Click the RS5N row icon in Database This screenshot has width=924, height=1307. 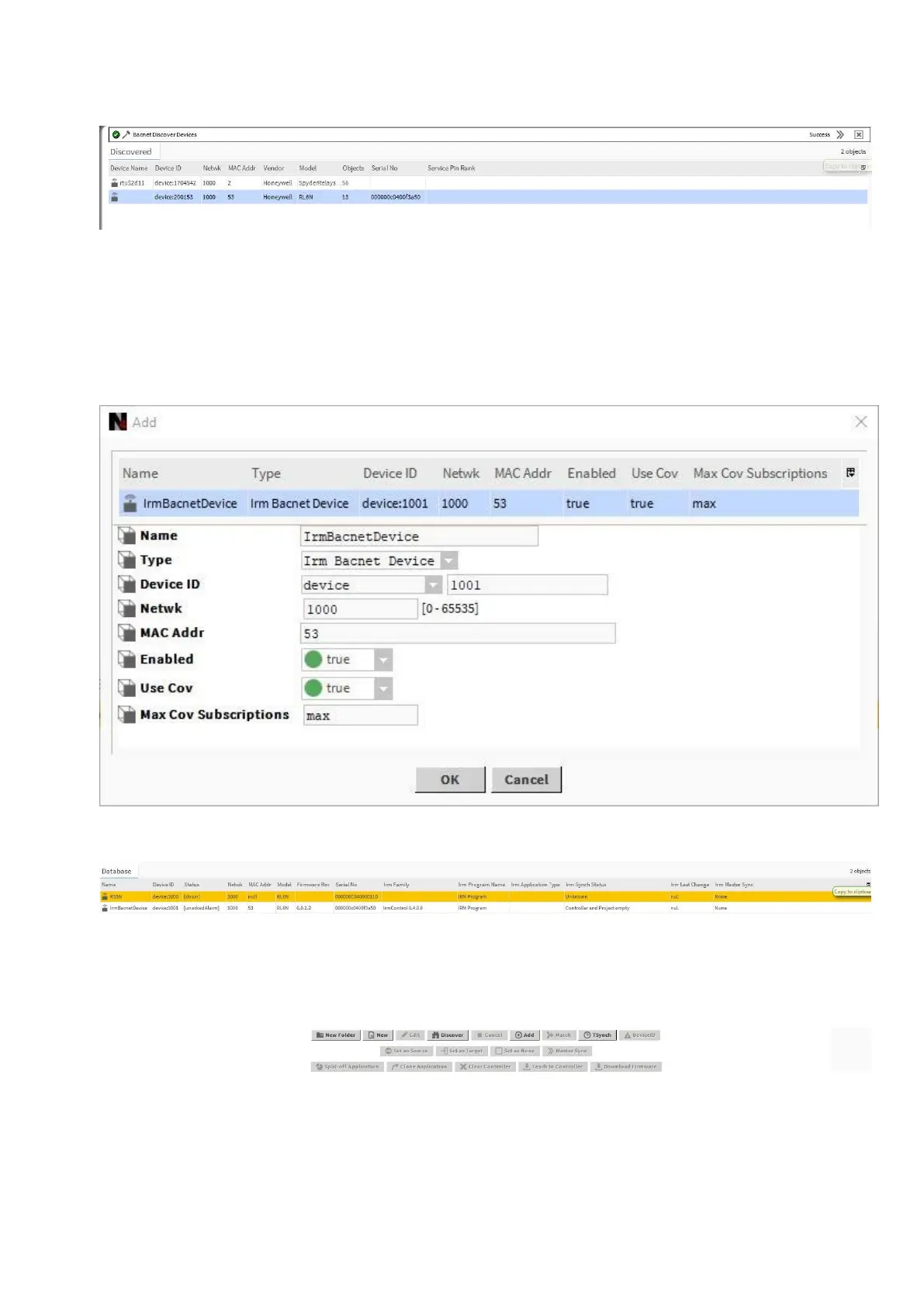point(105,896)
